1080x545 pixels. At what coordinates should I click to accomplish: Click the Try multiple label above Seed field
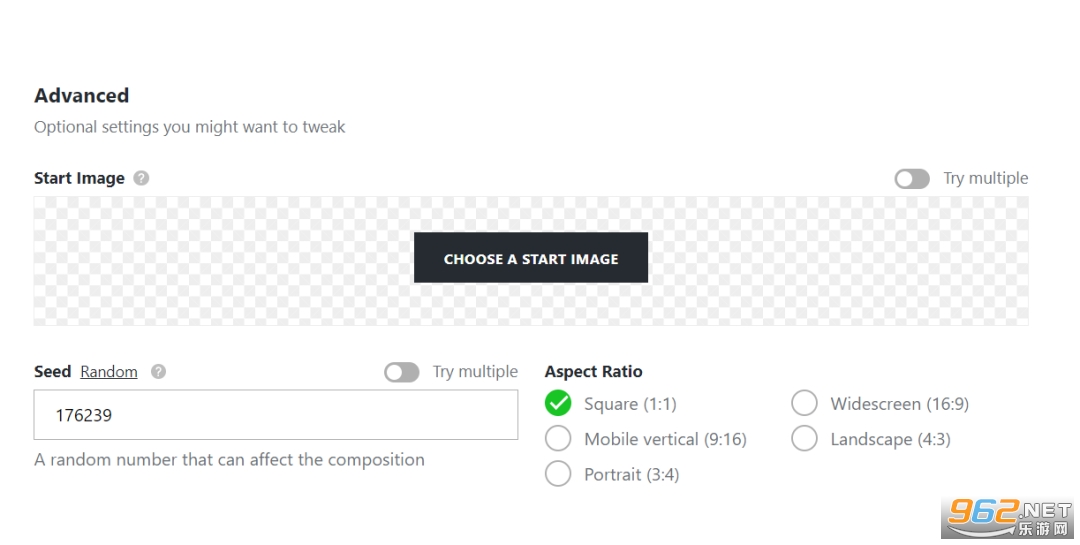[475, 372]
